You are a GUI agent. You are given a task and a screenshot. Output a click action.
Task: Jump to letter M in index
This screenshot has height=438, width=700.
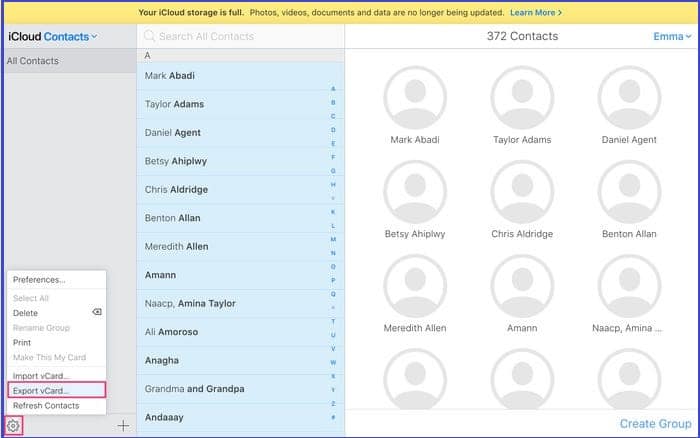pyautogui.click(x=333, y=240)
